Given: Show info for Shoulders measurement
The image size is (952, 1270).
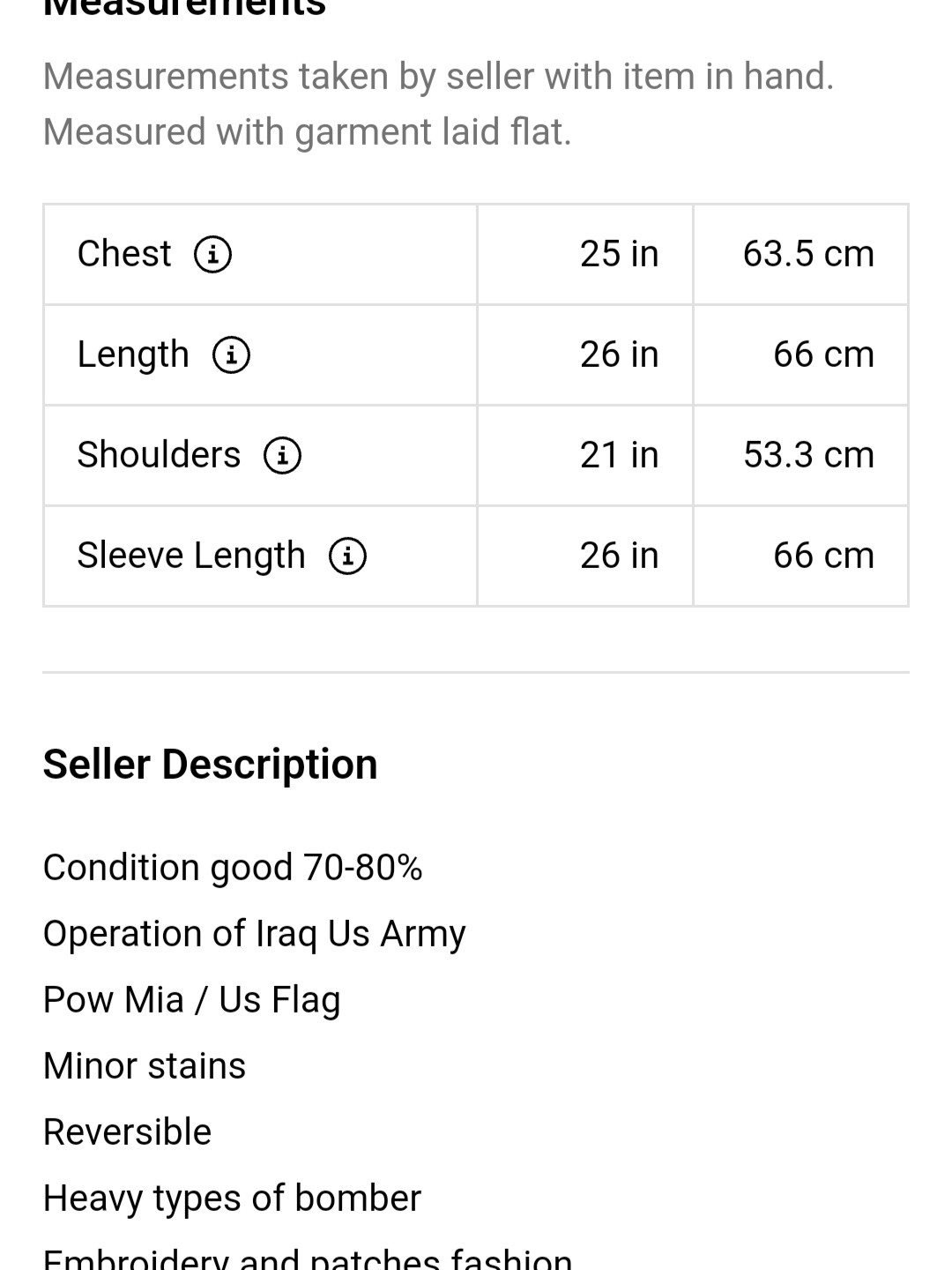Looking at the screenshot, I should (282, 456).
